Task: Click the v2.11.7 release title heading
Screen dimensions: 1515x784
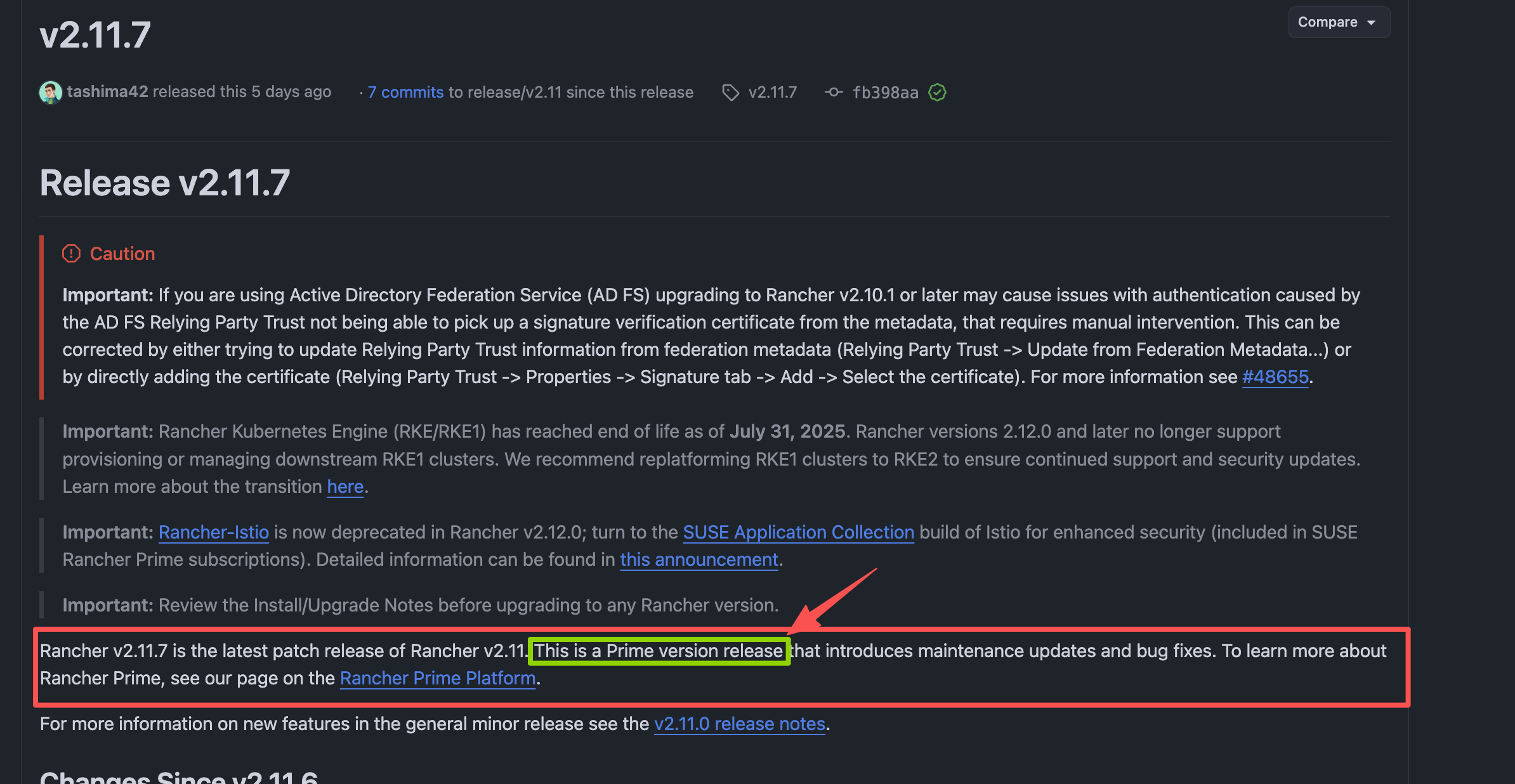Action: (x=95, y=35)
